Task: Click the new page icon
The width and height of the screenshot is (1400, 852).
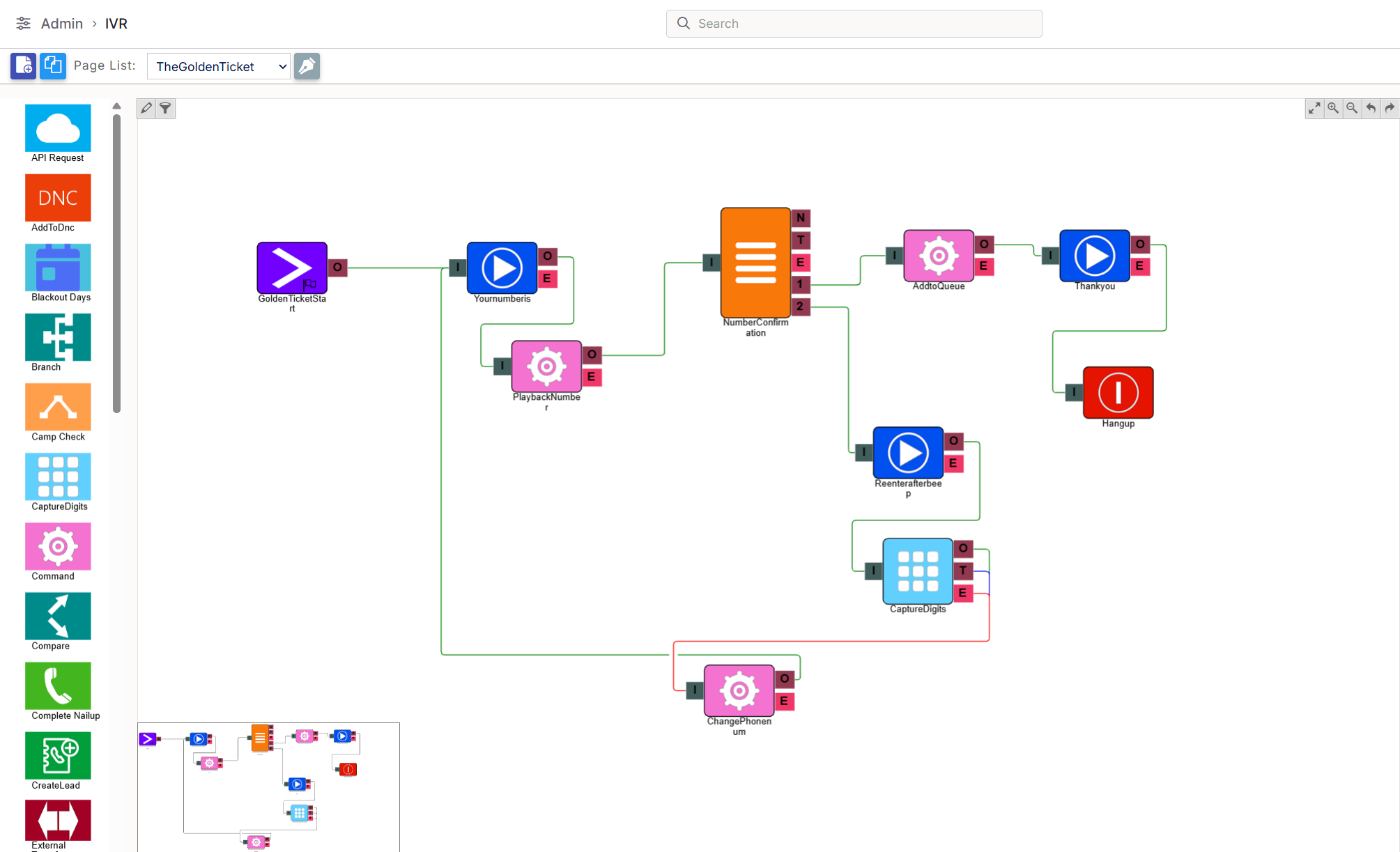Action: tap(23, 66)
